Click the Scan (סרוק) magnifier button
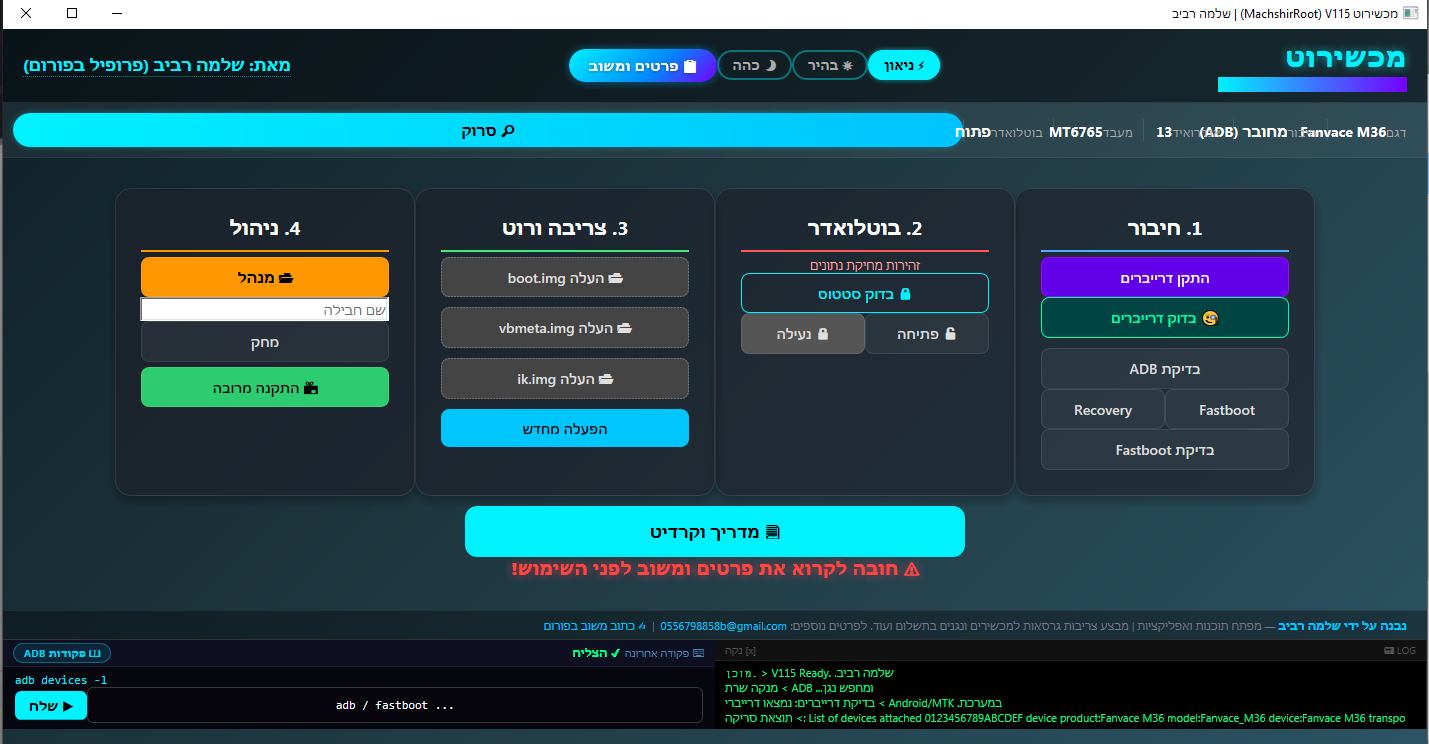The image size is (1429, 744). pyautogui.click(x=487, y=130)
